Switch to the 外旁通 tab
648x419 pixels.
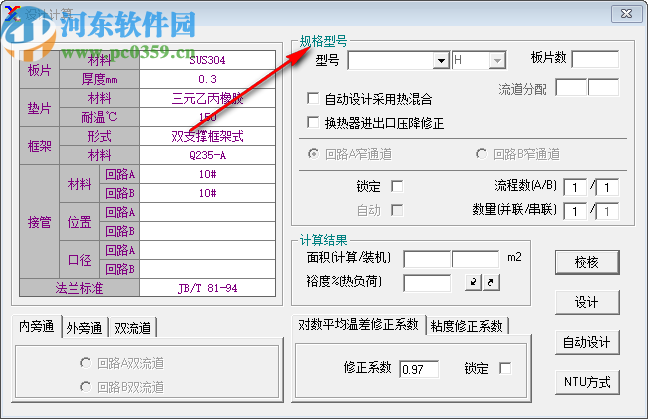click(x=84, y=328)
